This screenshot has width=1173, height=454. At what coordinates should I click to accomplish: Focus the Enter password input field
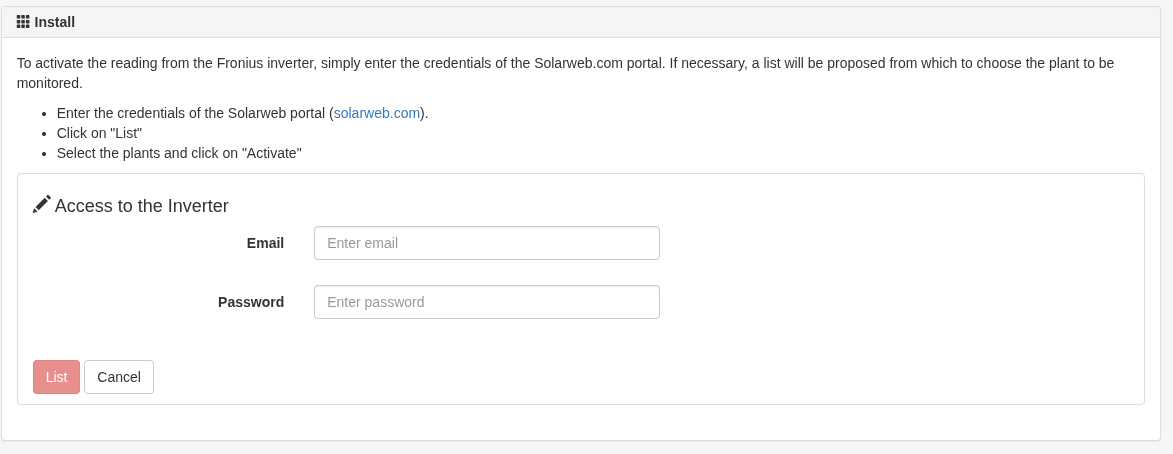[486, 302]
